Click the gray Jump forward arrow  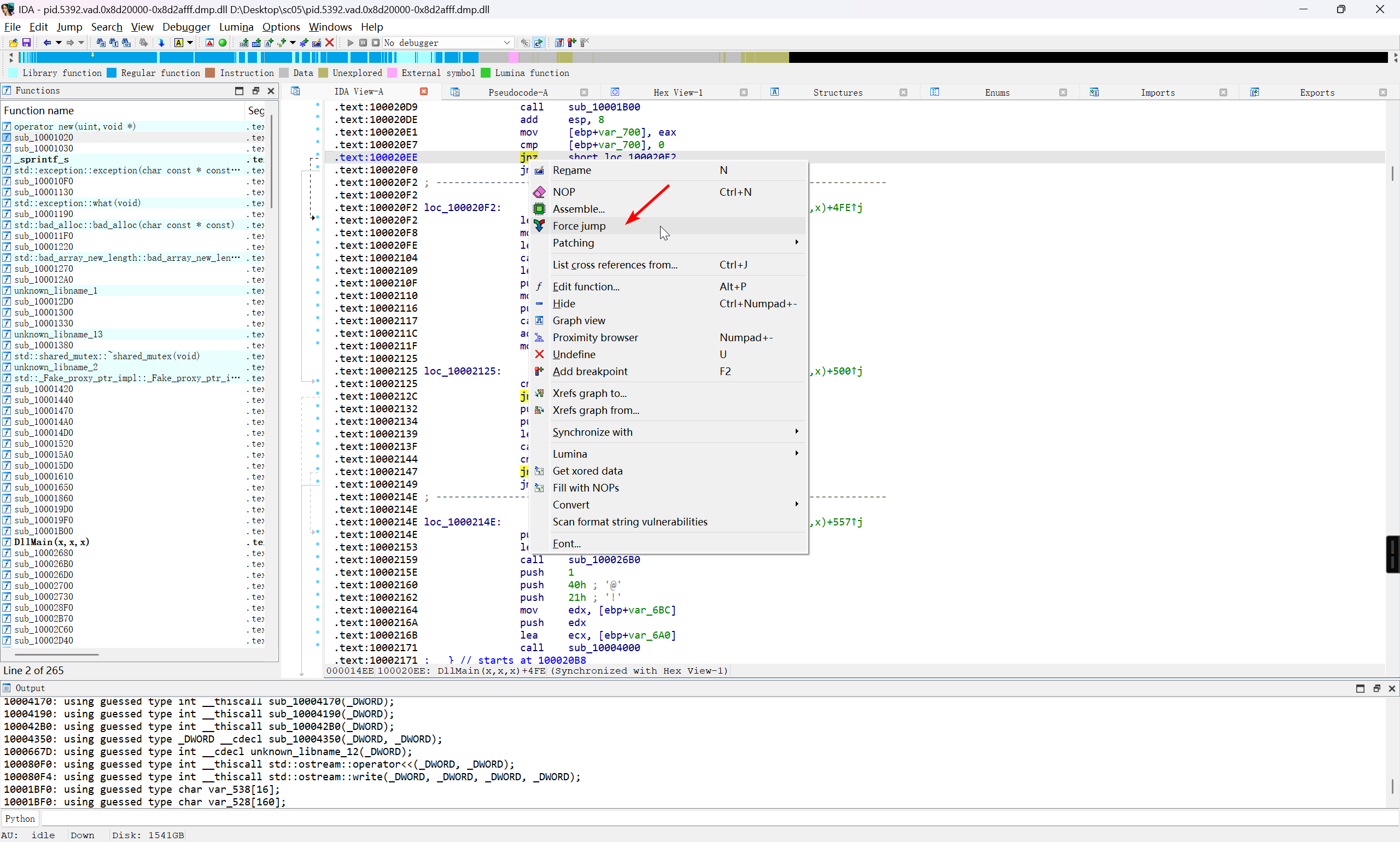70,43
